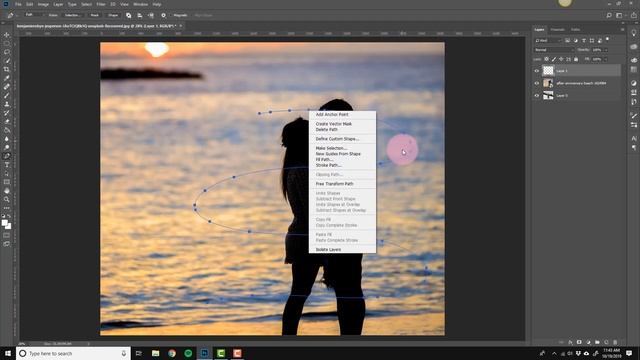Screen dimensions: 640x360
Task: Choose Delete Path from context menu
Action: 327,129
